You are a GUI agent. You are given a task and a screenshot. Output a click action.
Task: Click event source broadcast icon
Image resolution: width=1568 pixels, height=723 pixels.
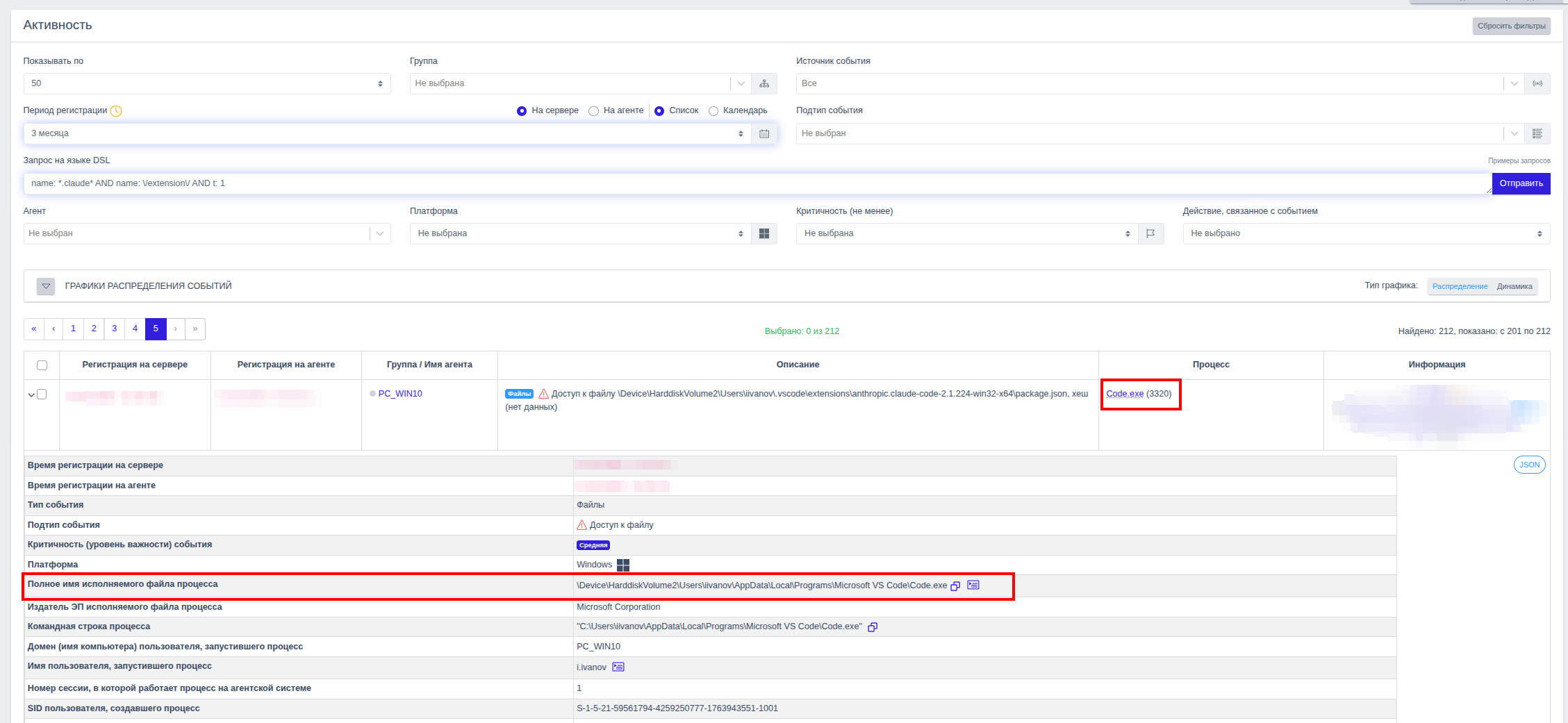pos(1537,83)
